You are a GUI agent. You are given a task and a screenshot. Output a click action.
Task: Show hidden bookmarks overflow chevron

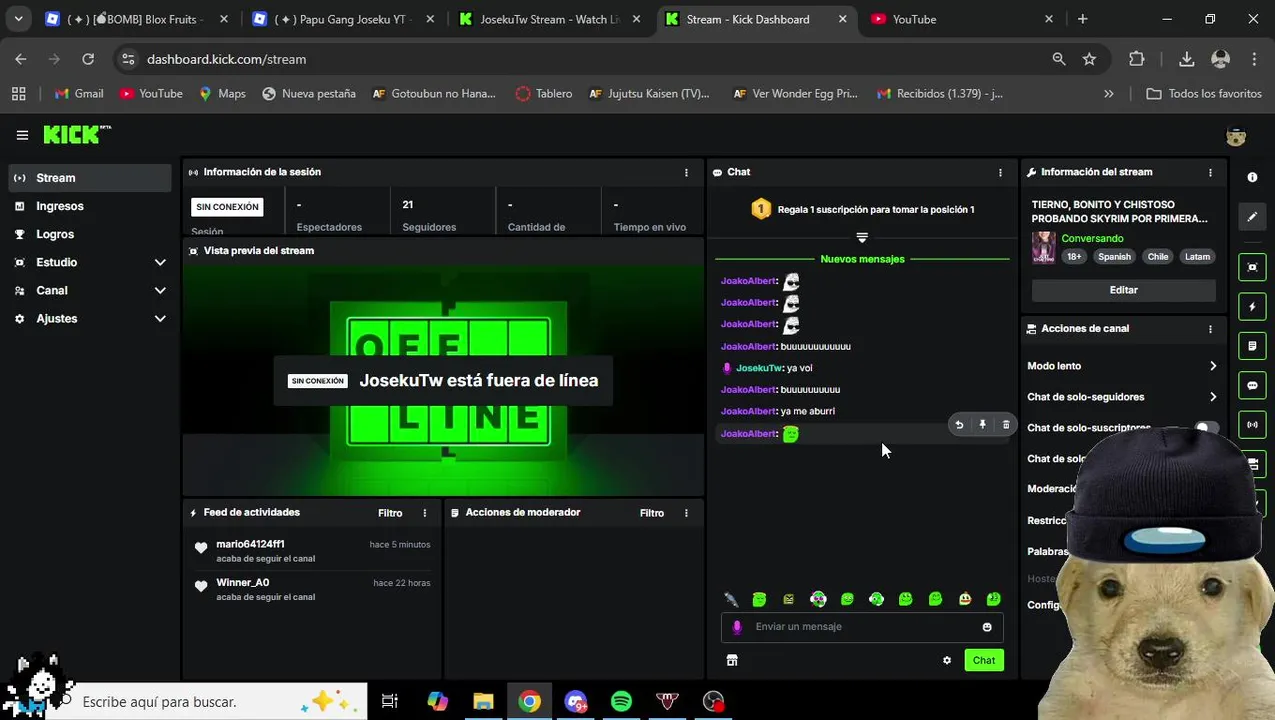pos(1108,93)
